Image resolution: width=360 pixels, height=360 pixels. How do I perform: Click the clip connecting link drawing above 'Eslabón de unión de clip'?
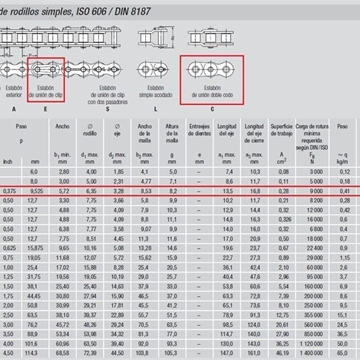(45, 69)
